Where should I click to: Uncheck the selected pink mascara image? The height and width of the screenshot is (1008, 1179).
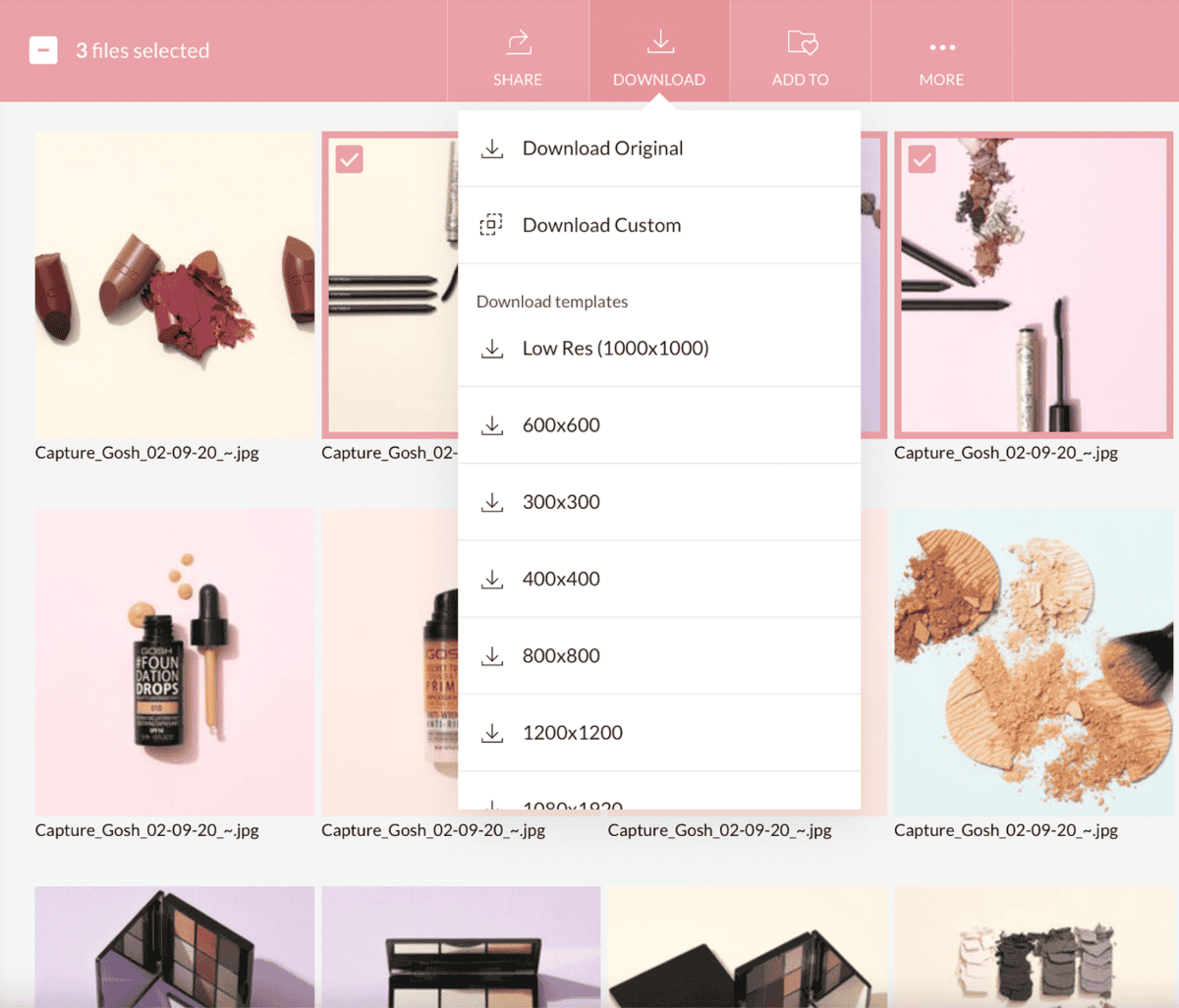coord(922,159)
